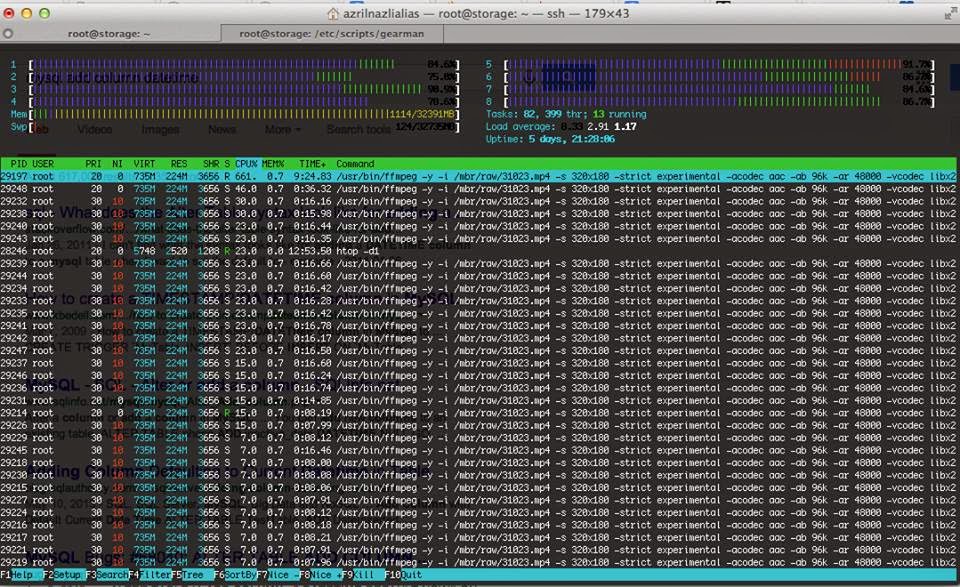Click the fullscreen arrows icon in title bar
The image size is (960, 587).
coord(950,13)
